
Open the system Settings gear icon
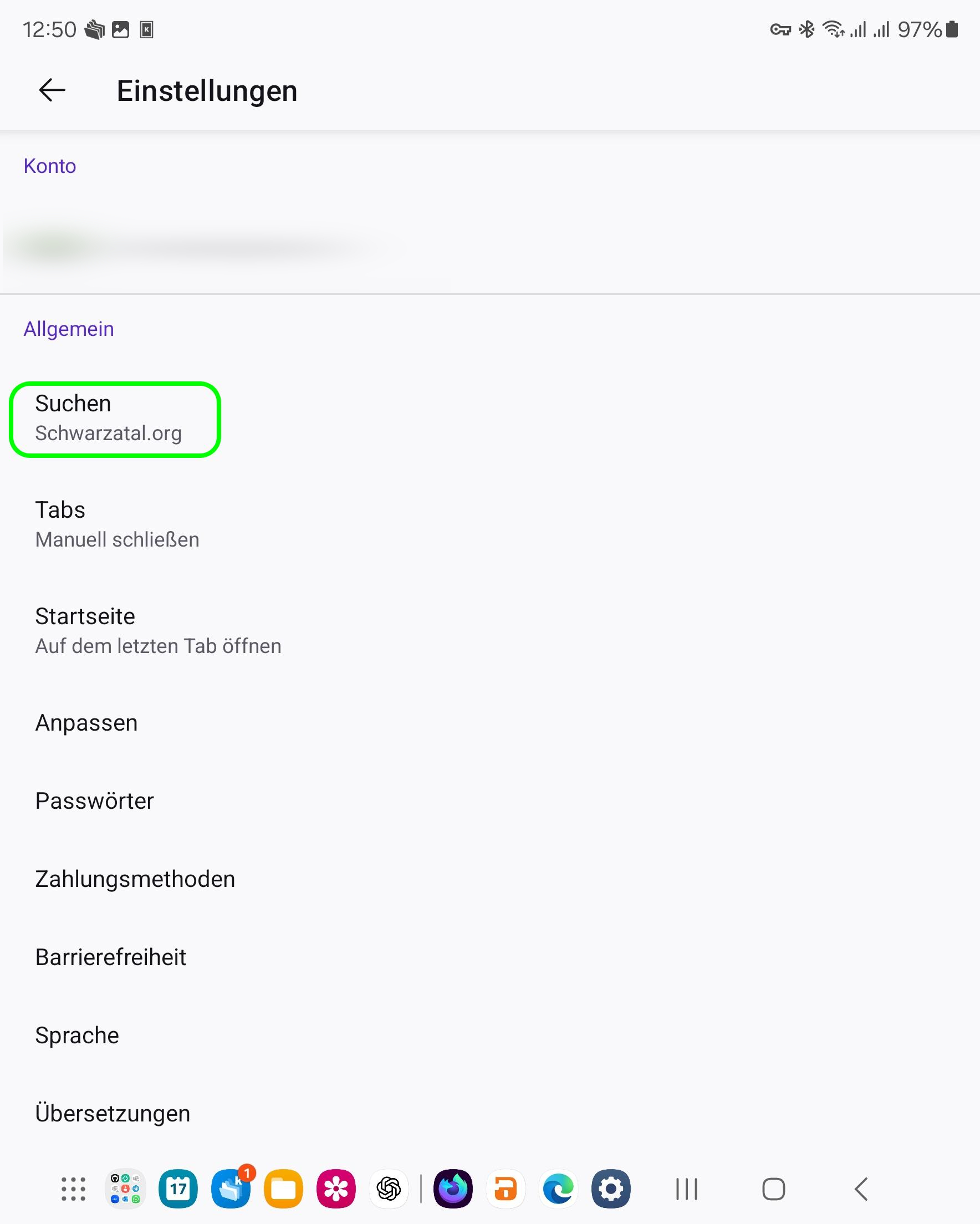coord(611,1189)
